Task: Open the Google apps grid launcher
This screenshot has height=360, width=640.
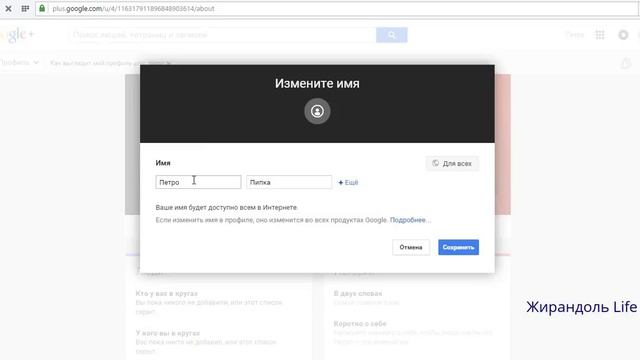Action: pyautogui.click(x=600, y=35)
